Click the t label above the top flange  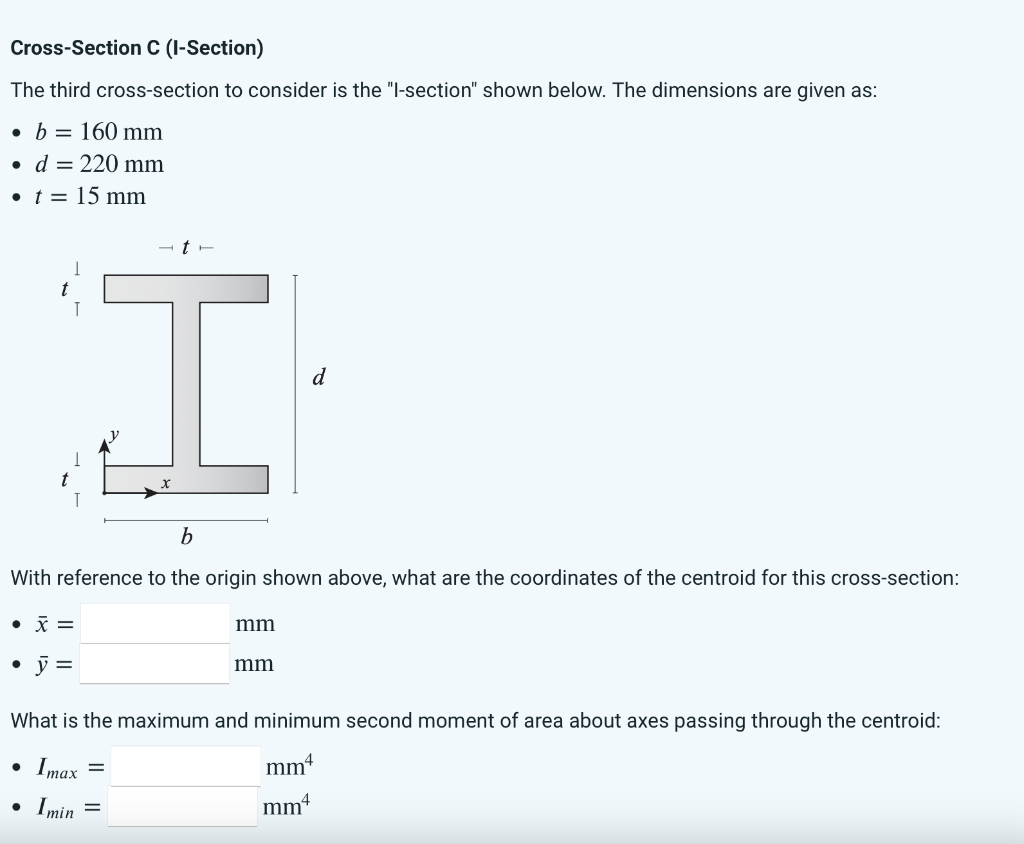tap(183, 247)
